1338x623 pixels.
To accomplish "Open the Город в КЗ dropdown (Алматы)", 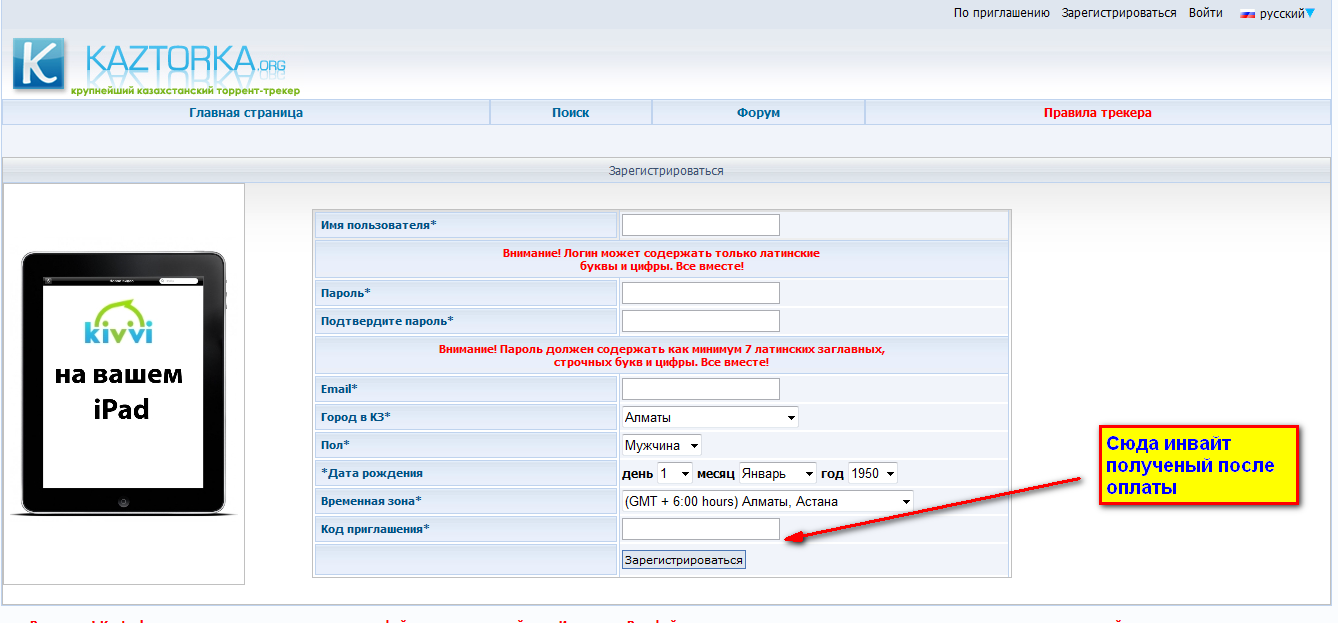I will (x=710, y=417).
